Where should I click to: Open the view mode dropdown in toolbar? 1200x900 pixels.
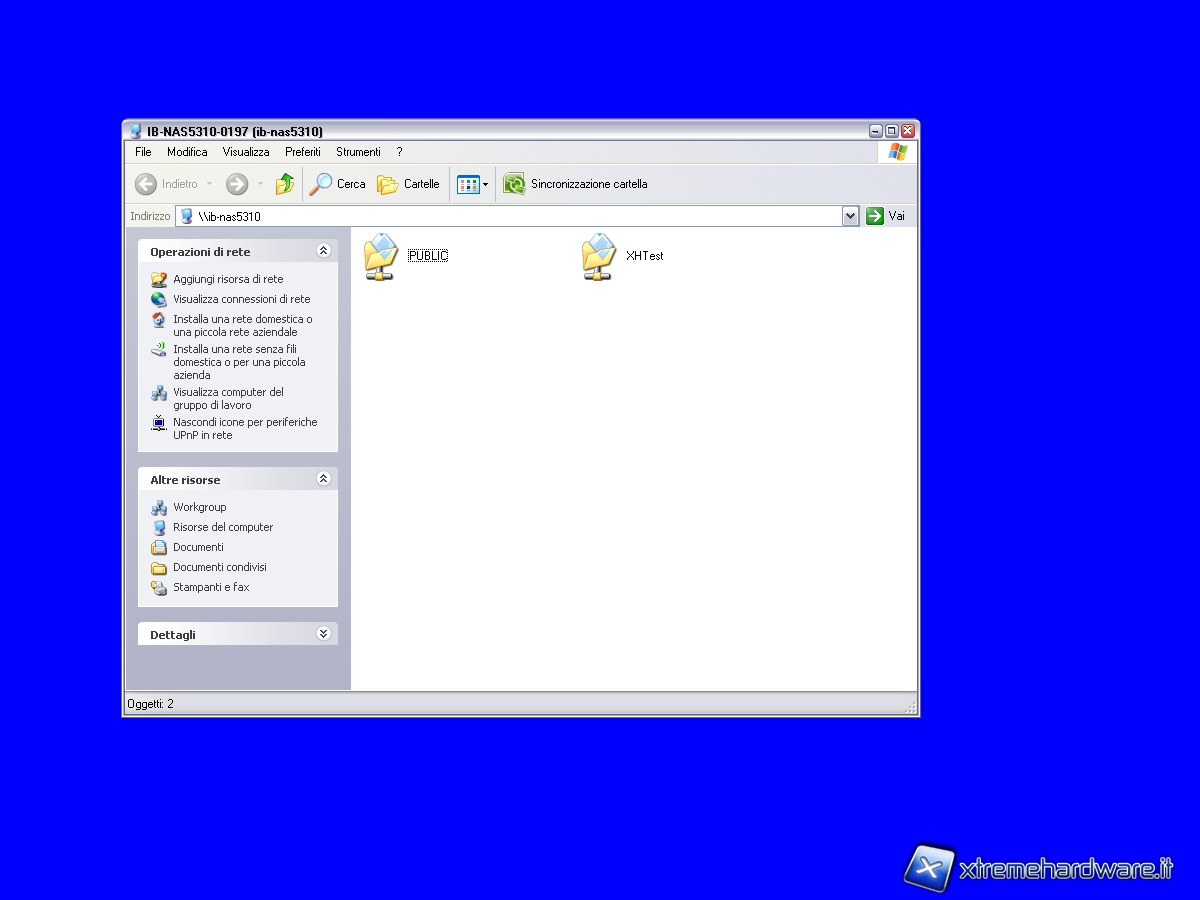(473, 184)
